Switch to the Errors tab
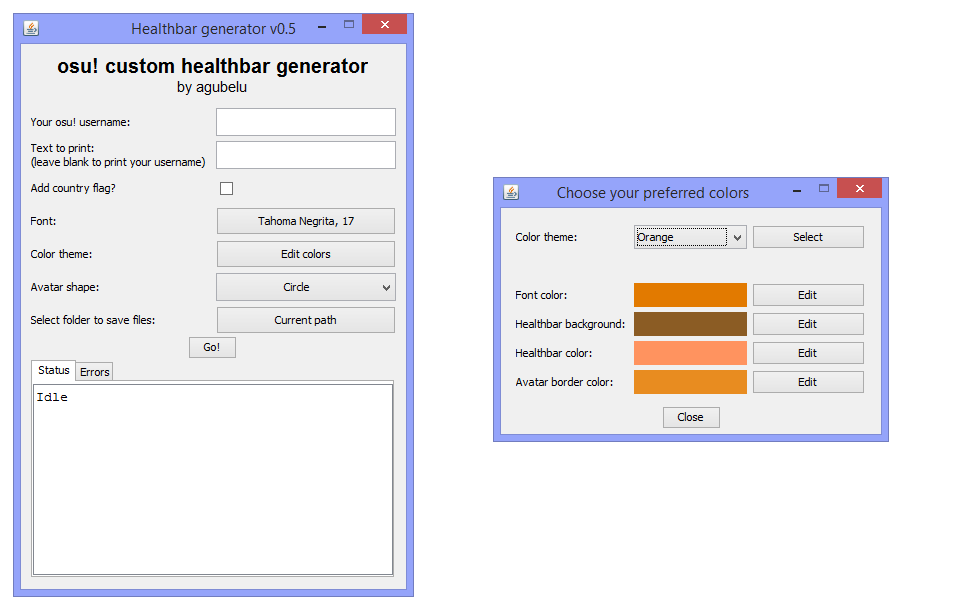 tap(95, 371)
